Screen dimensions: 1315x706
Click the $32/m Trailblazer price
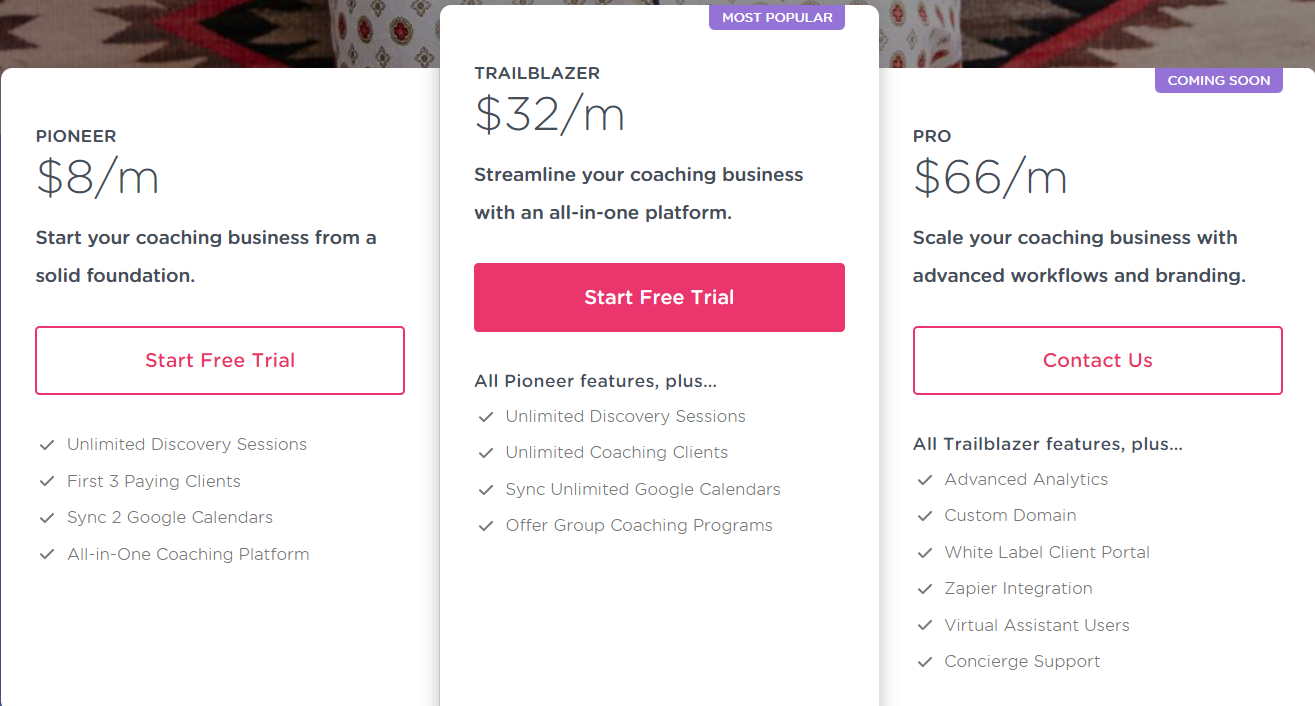(549, 114)
